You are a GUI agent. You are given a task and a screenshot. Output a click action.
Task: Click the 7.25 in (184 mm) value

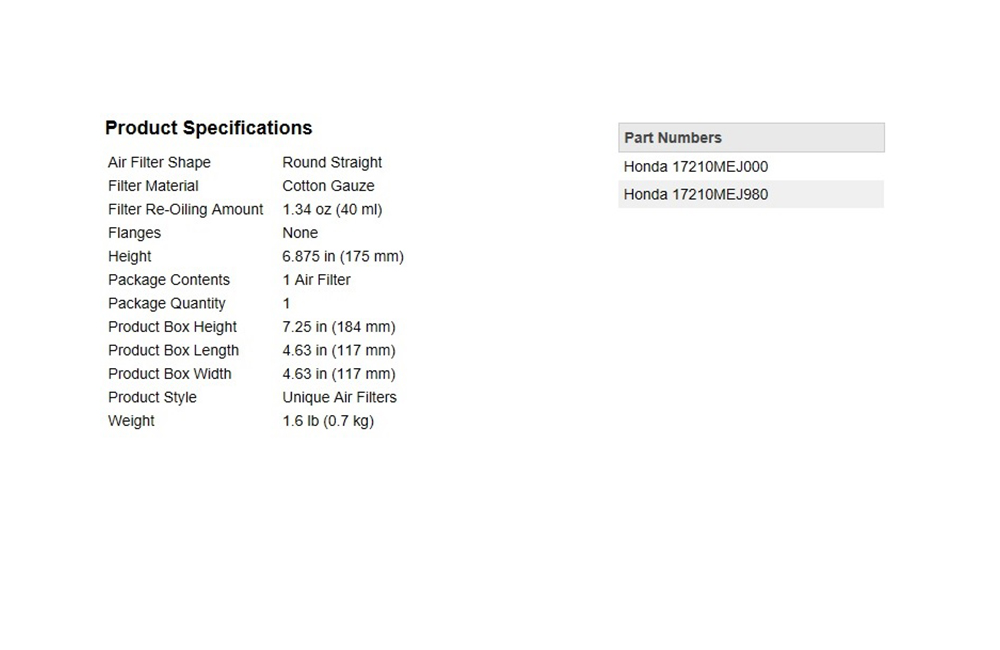click(x=339, y=327)
